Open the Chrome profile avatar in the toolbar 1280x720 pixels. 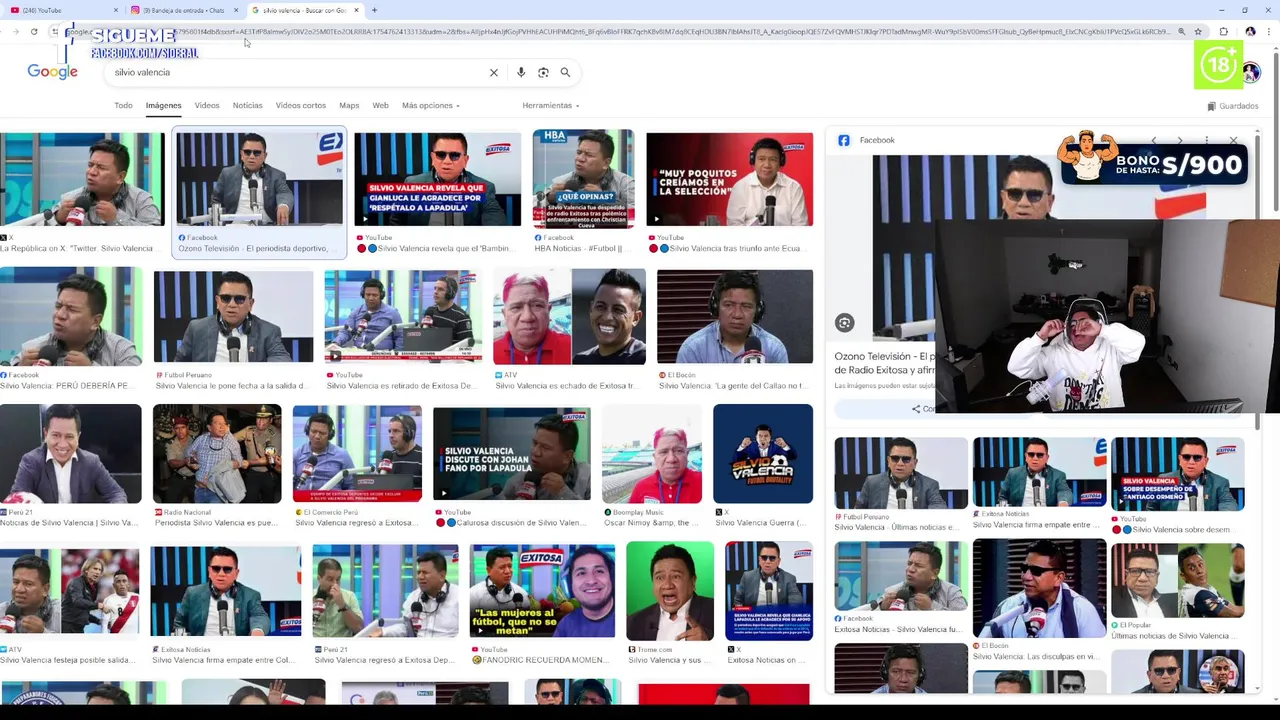tap(1250, 32)
